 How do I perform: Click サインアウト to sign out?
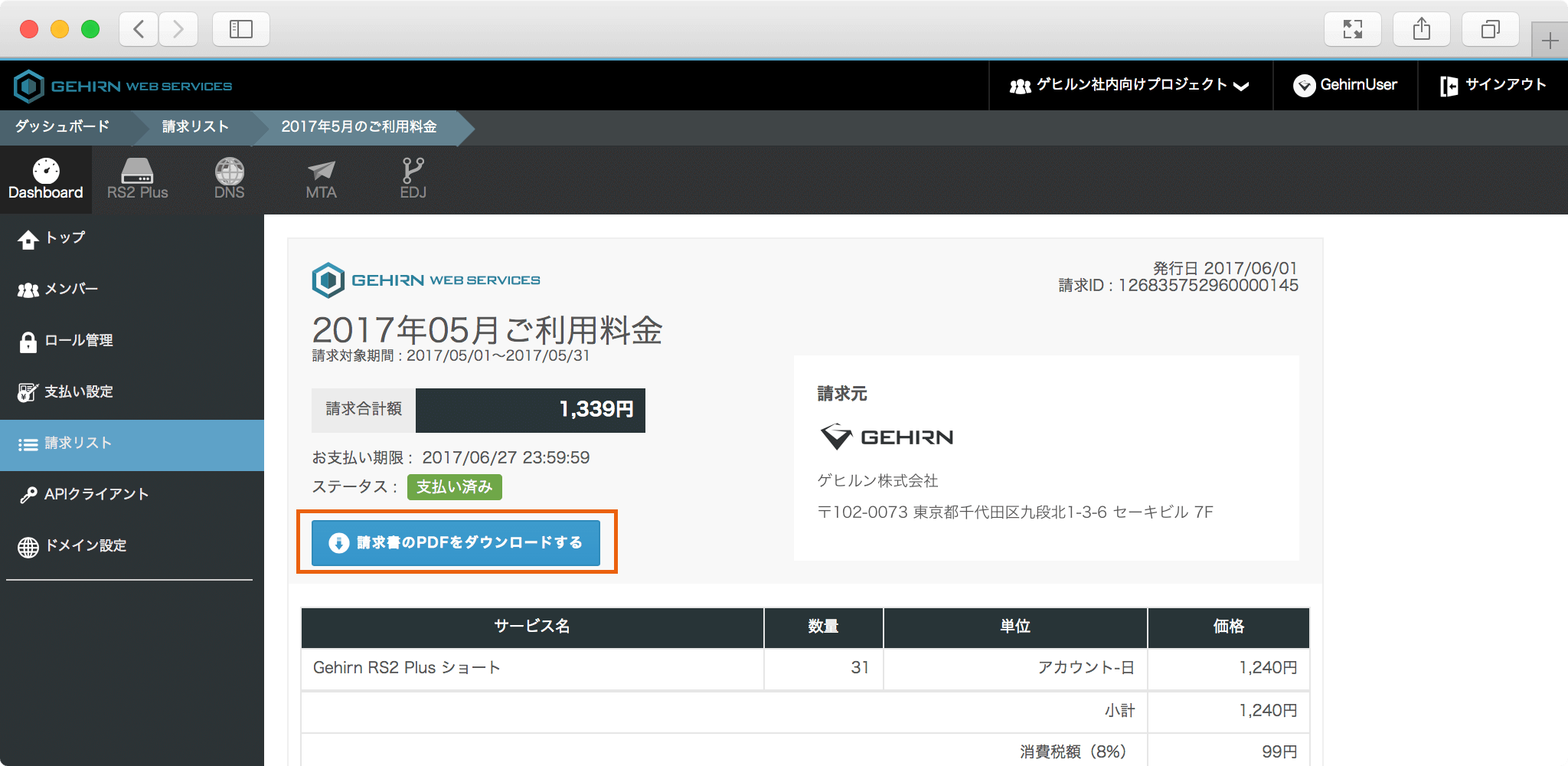(1493, 85)
